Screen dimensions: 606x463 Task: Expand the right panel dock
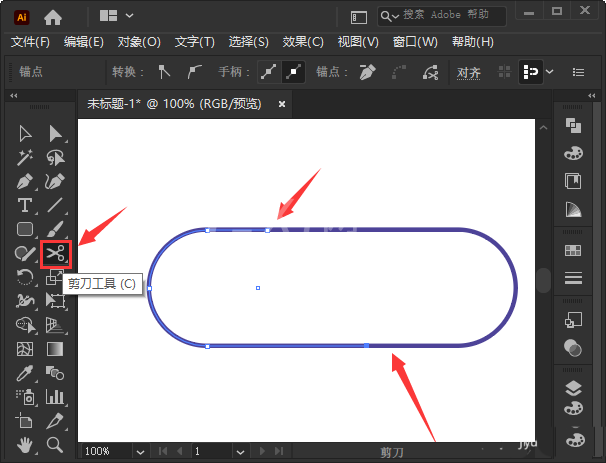coord(592,95)
